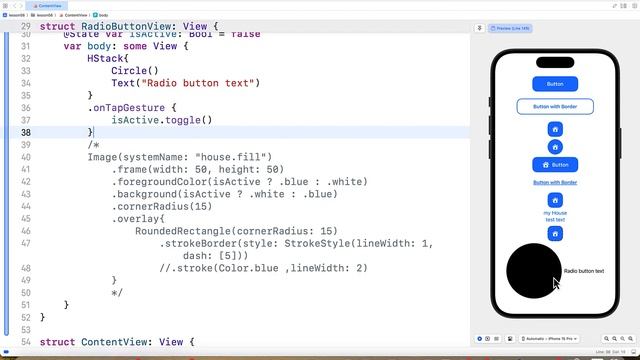Click line number 47 in the gutter
The image size is (640, 360).
coord(25,243)
